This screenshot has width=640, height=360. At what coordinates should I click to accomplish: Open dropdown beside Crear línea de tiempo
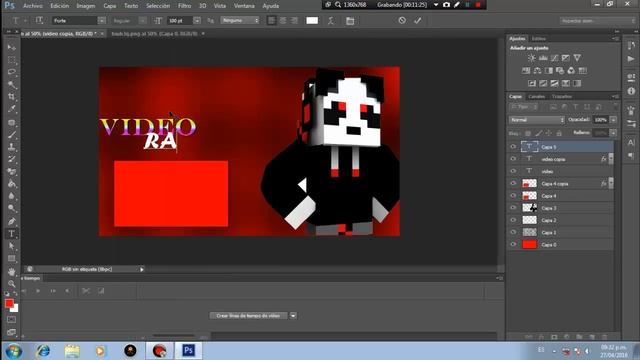(x=293, y=316)
